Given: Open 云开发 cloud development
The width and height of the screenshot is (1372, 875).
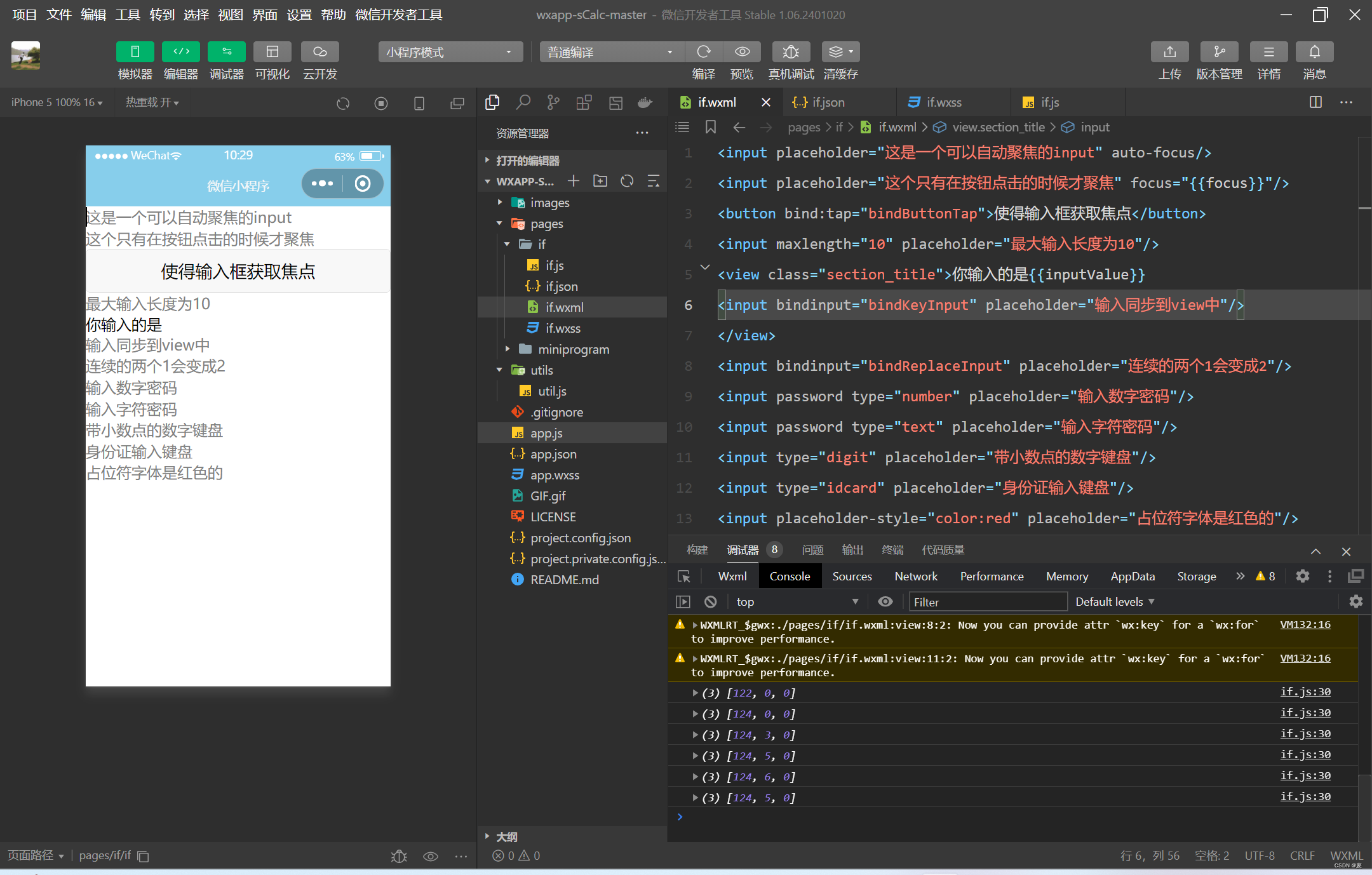Looking at the screenshot, I should pyautogui.click(x=319, y=51).
